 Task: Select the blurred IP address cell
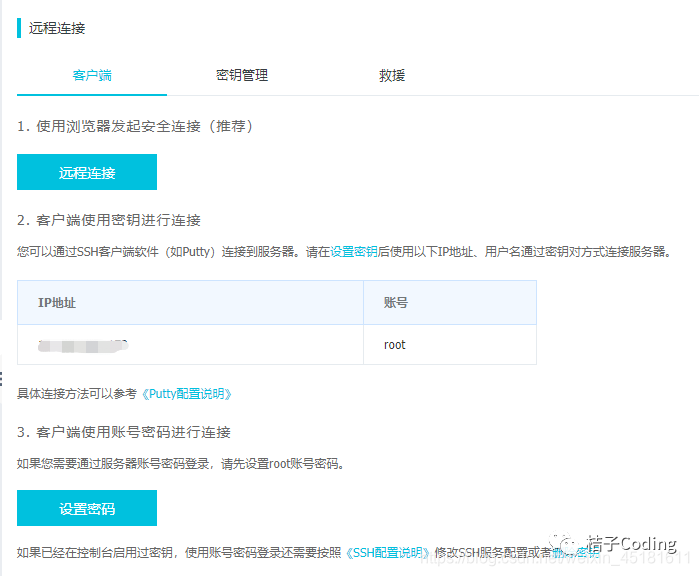[190, 345]
